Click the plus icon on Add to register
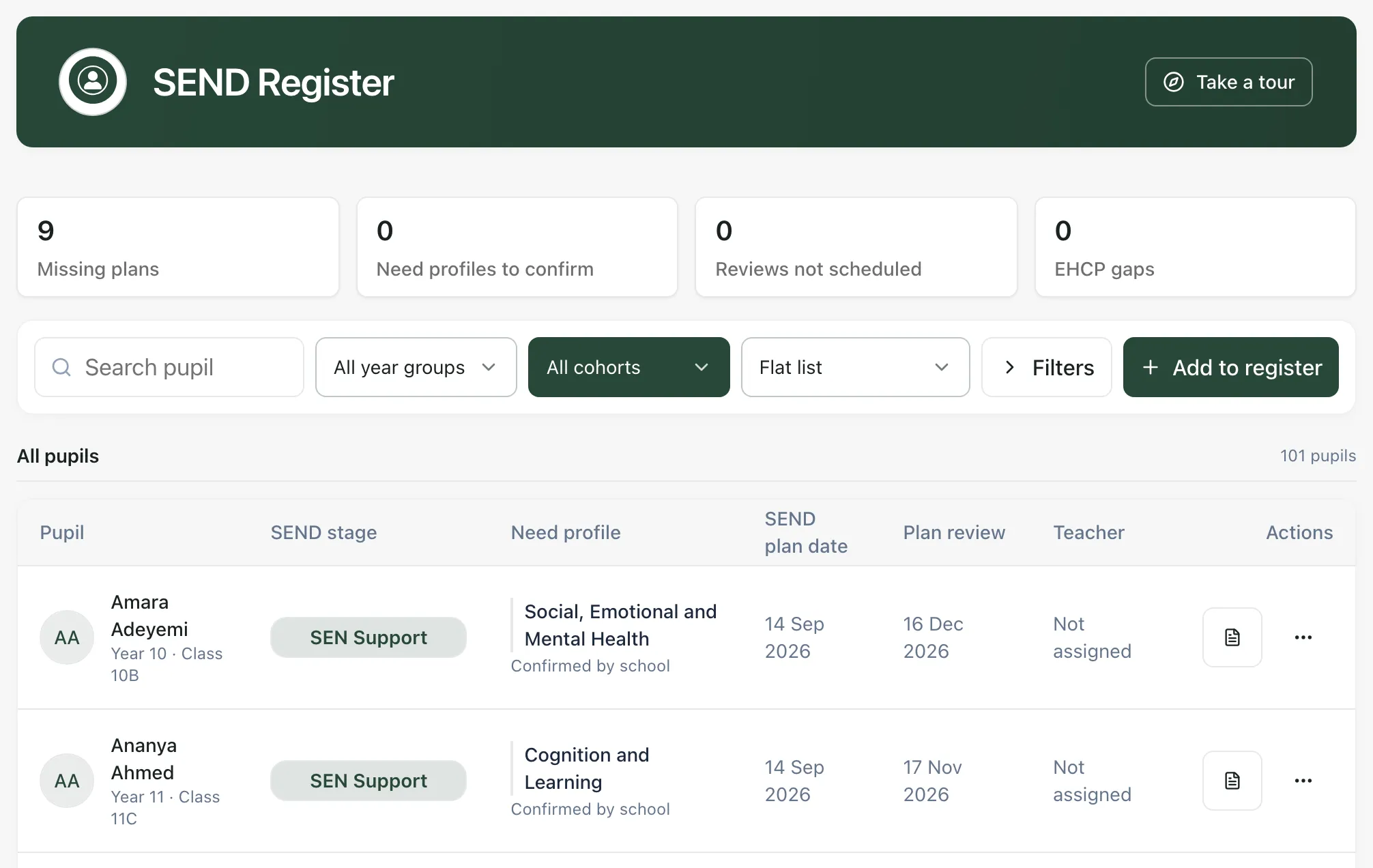The image size is (1373, 868). pyautogui.click(x=1151, y=367)
